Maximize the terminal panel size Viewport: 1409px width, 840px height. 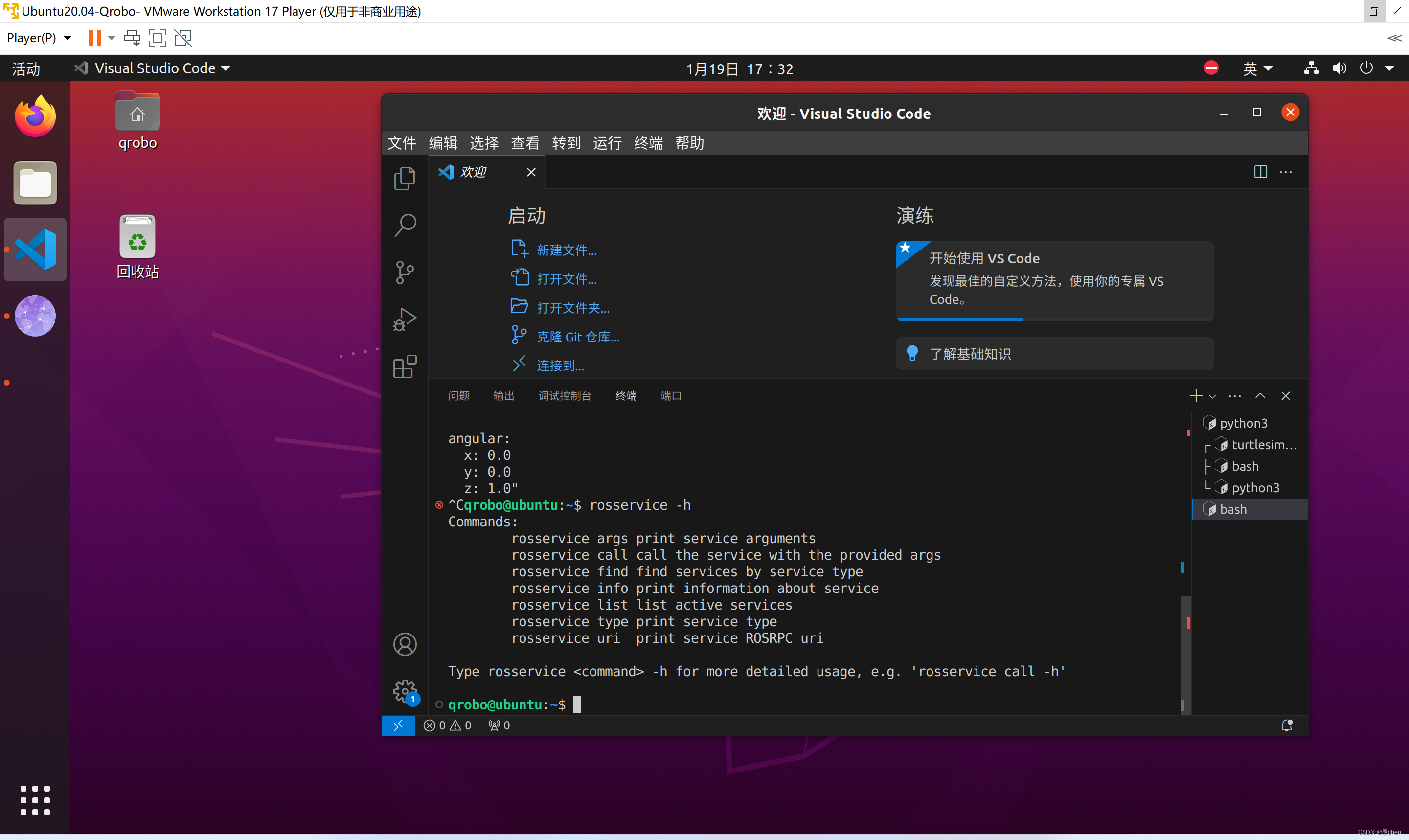pyautogui.click(x=1260, y=396)
